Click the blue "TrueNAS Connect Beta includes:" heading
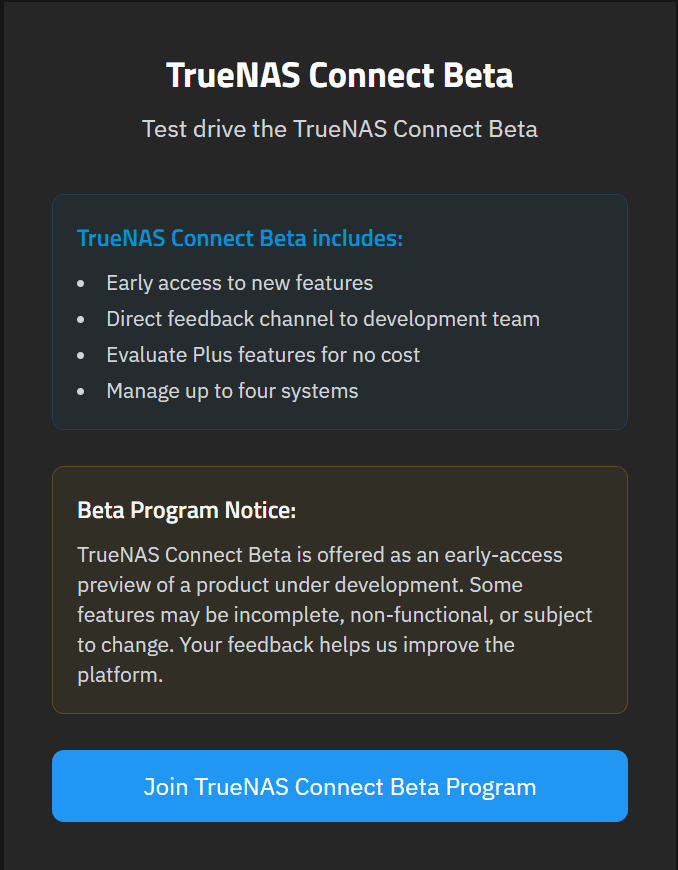Image resolution: width=678 pixels, height=870 pixels. 240,238
